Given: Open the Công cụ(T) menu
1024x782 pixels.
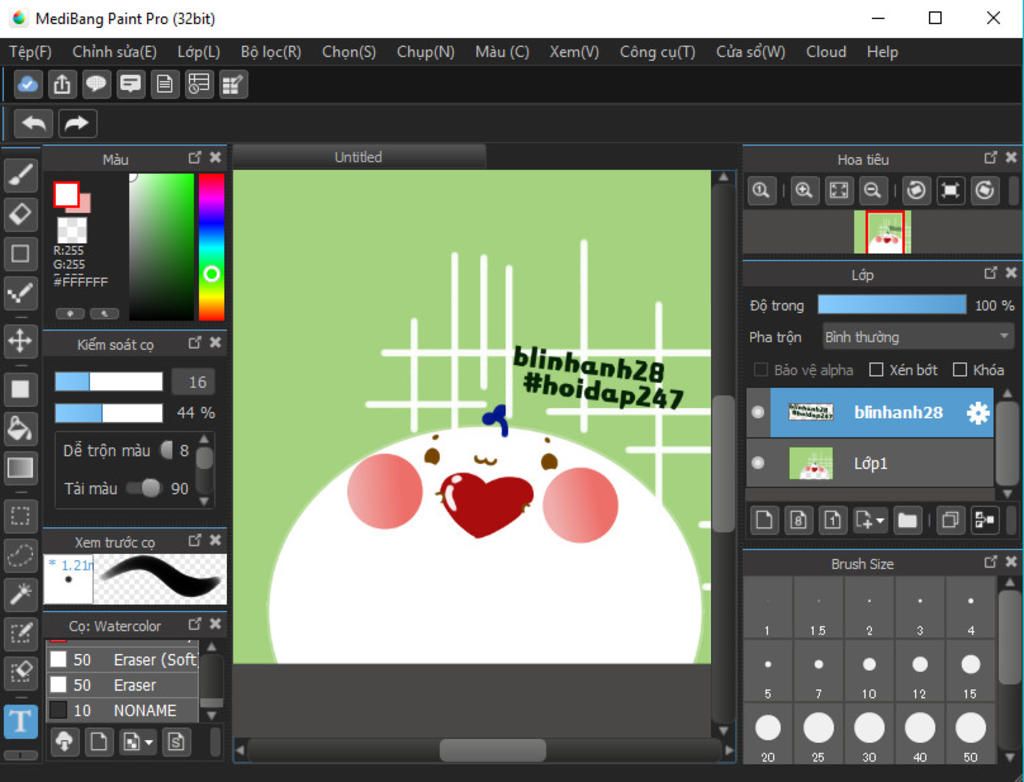Looking at the screenshot, I should pos(657,52).
